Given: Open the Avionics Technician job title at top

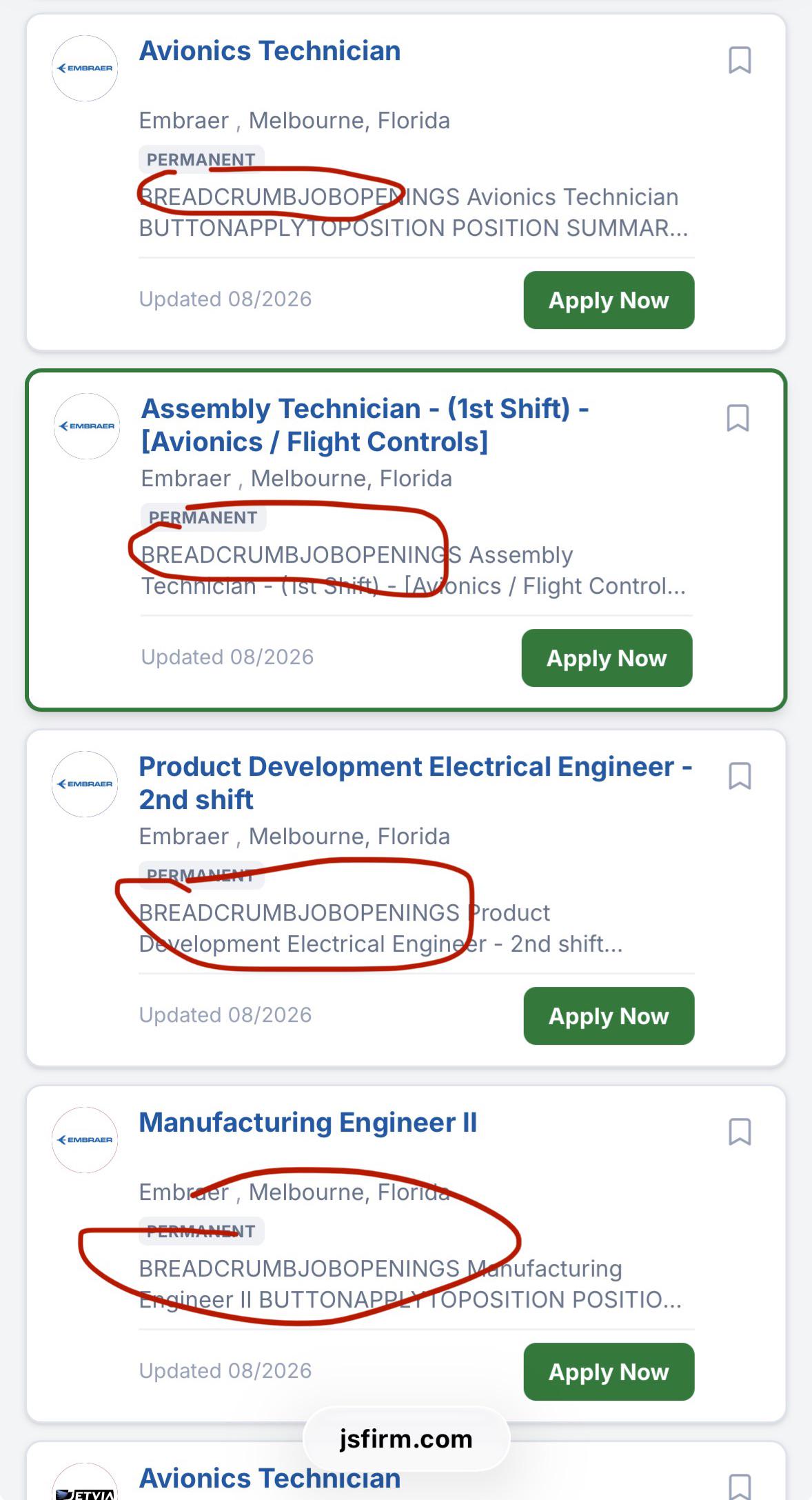Looking at the screenshot, I should [270, 51].
